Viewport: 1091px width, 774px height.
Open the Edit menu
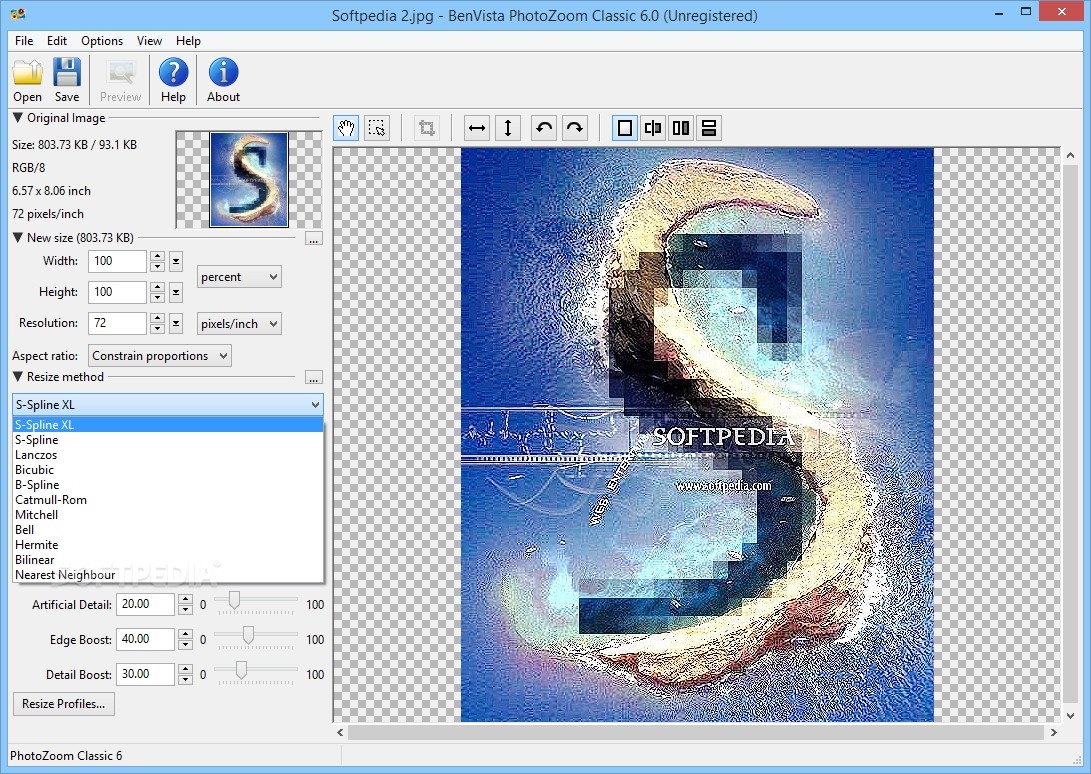pyautogui.click(x=57, y=40)
